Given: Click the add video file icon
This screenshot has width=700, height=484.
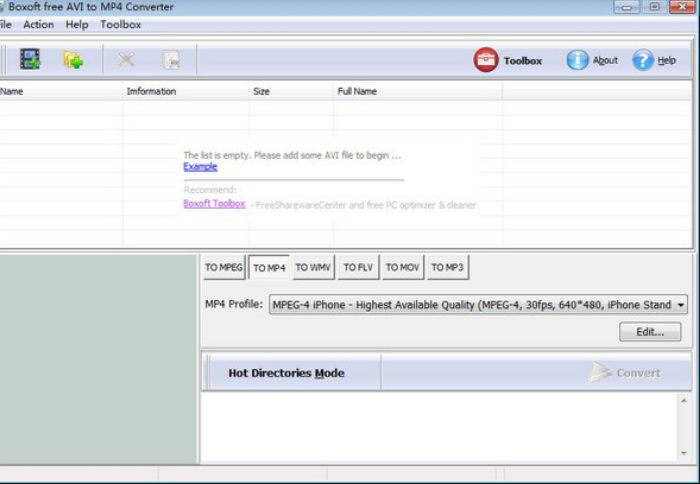Looking at the screenshot, I should click(x=30, y=59).
